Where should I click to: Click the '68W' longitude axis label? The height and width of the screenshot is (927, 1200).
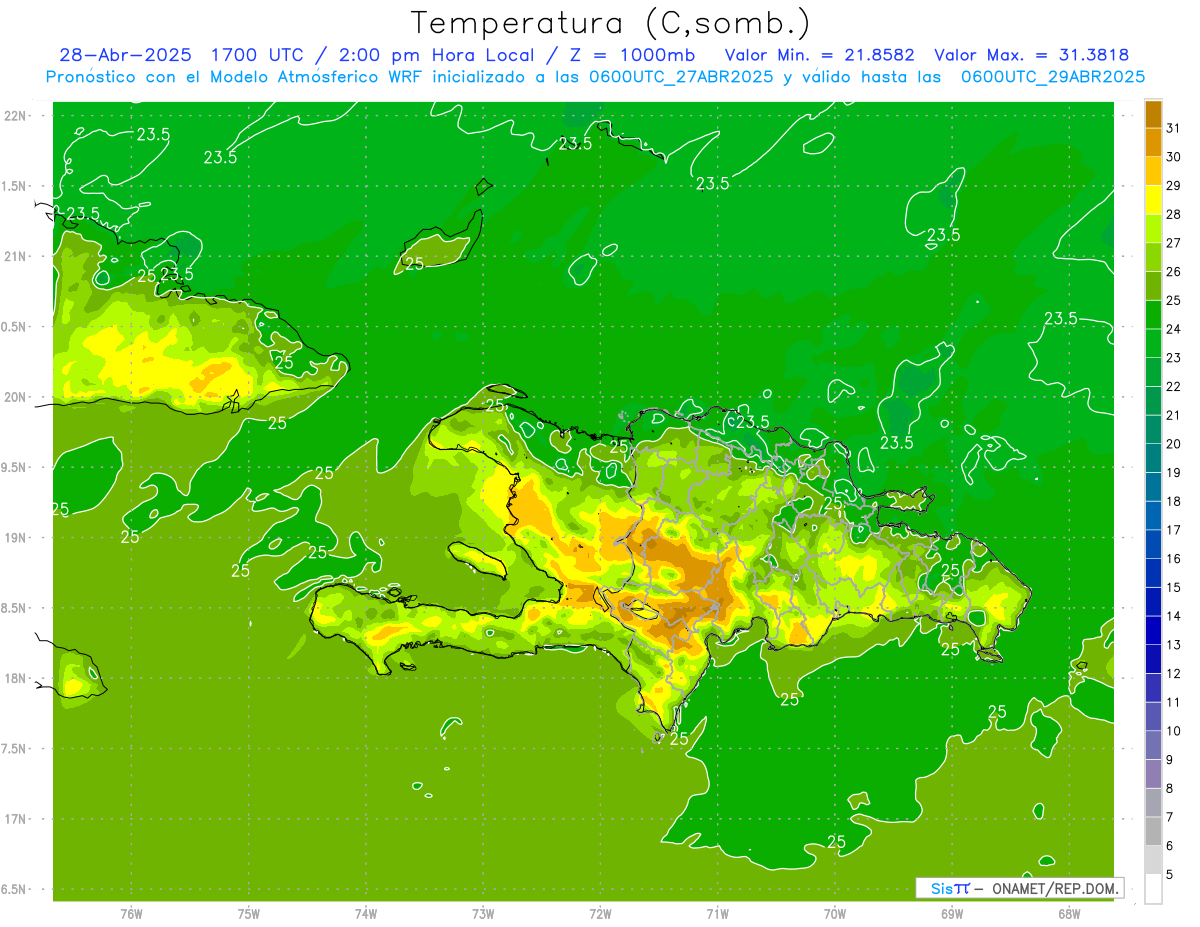tap(1069, 914)
